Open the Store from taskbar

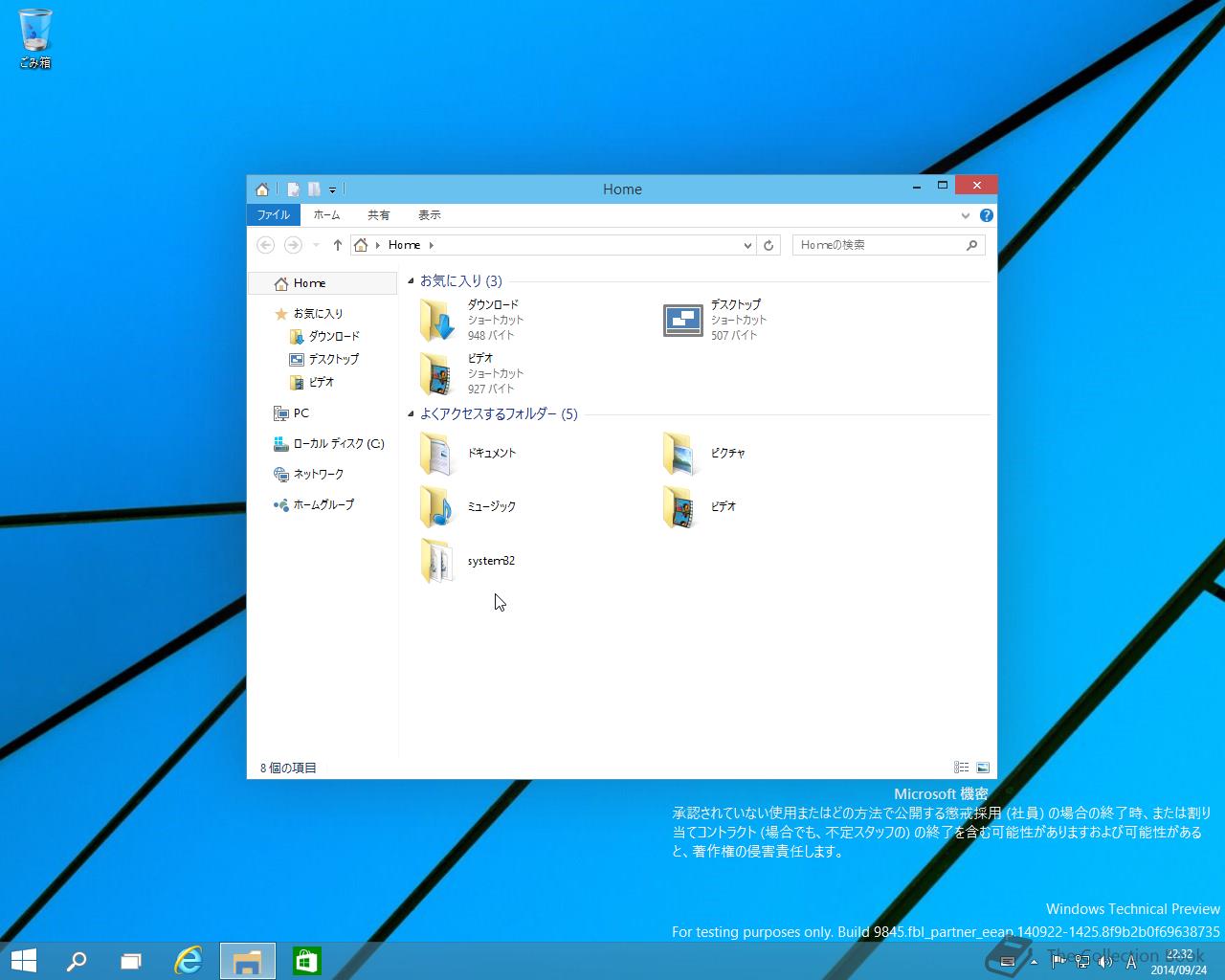(x=307, y=961)
